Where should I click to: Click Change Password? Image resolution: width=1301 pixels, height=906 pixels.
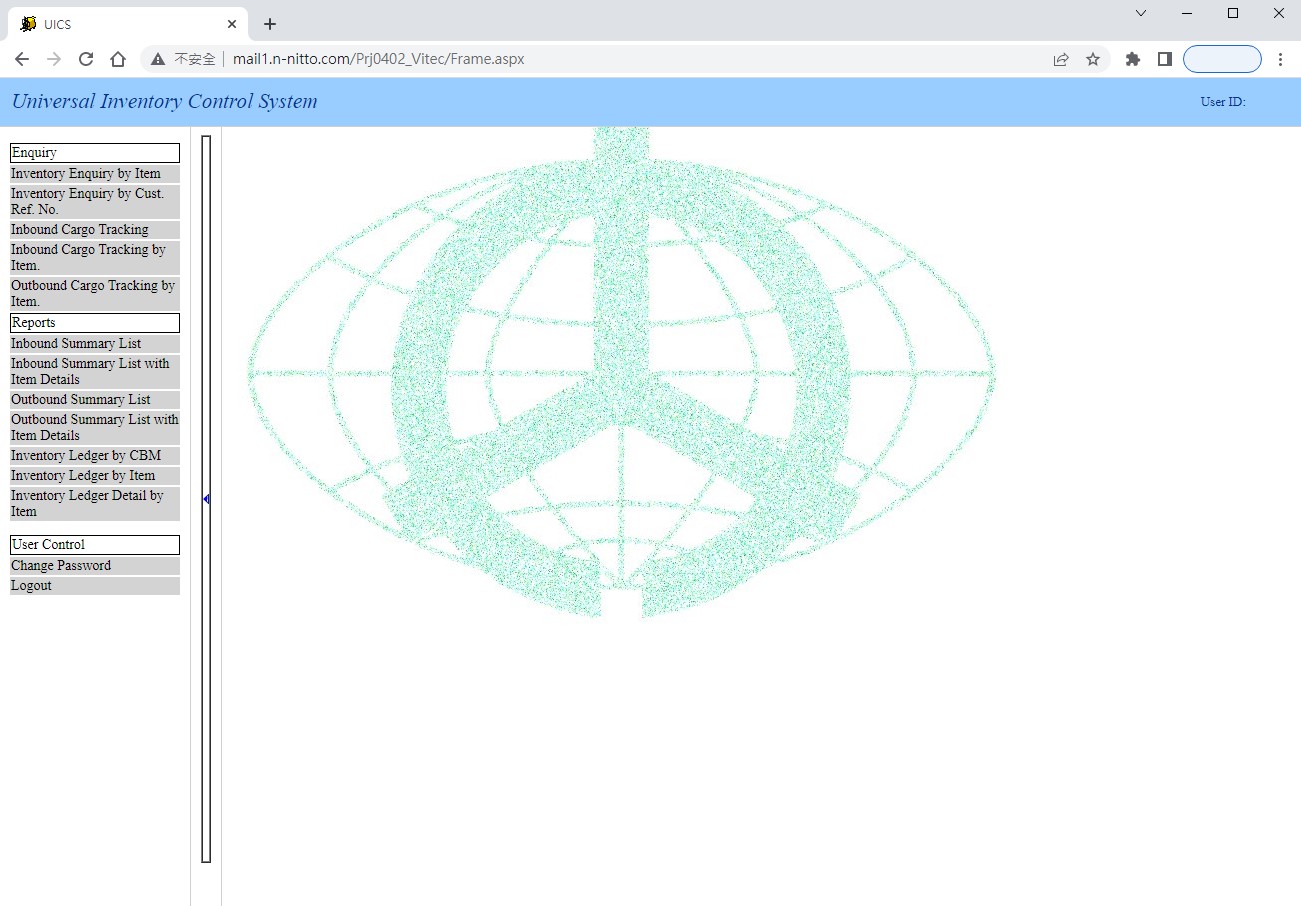pos(95,566)
